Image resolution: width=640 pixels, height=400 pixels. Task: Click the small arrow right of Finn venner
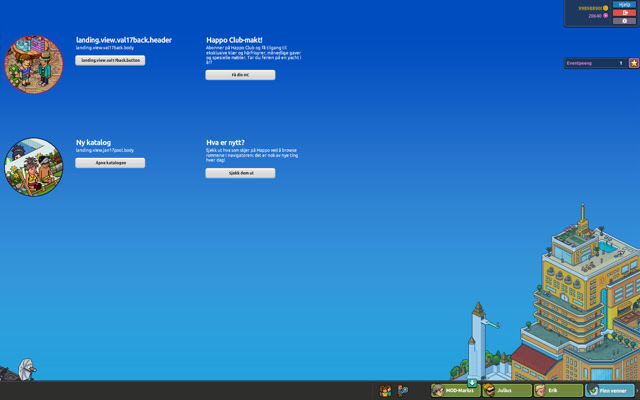(637, 391)
